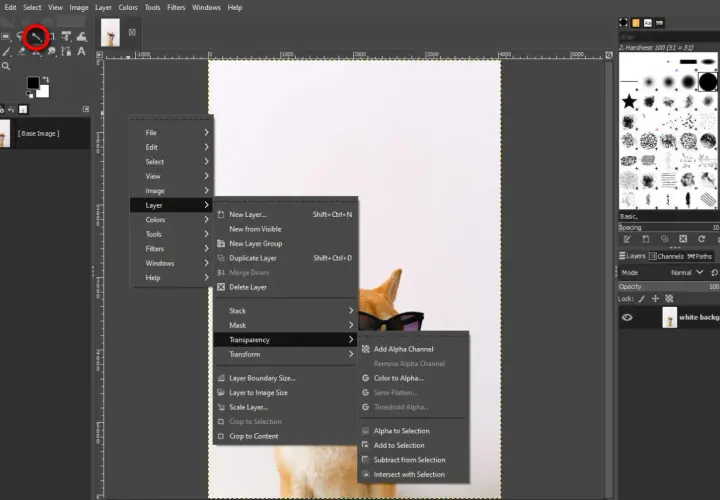
Task: Select the Rectangle Select tool
Action: pyautogui.click(x=6, y=37)
